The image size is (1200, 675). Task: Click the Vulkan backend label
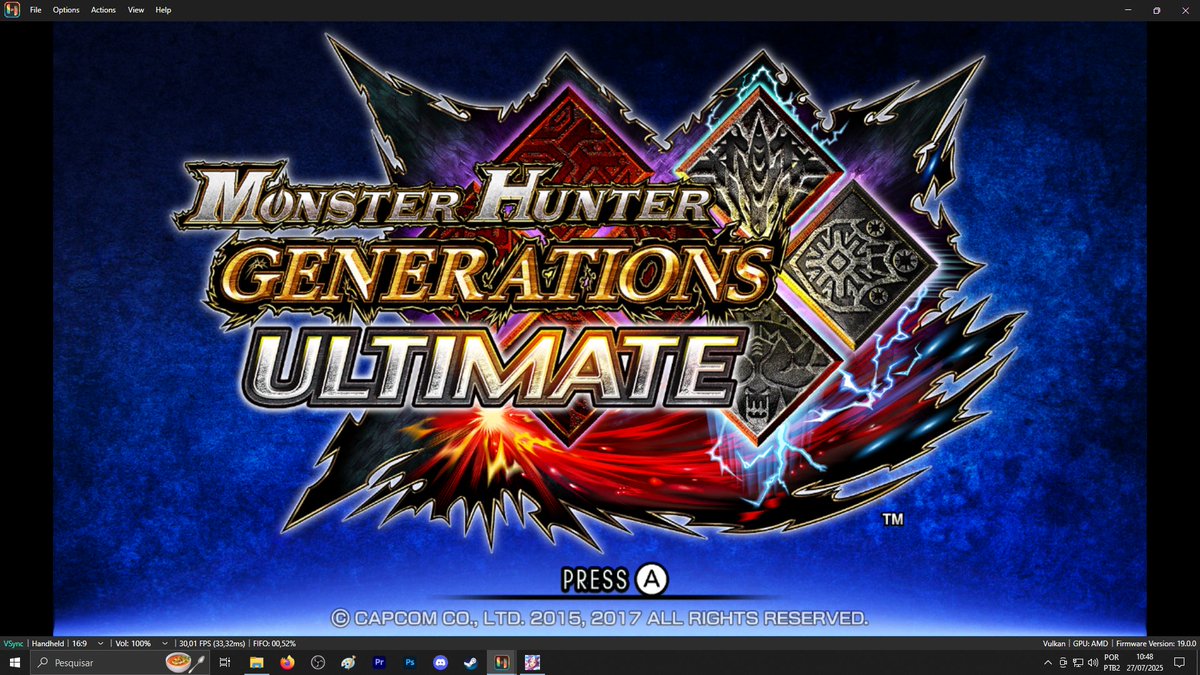pos(1053,643)
